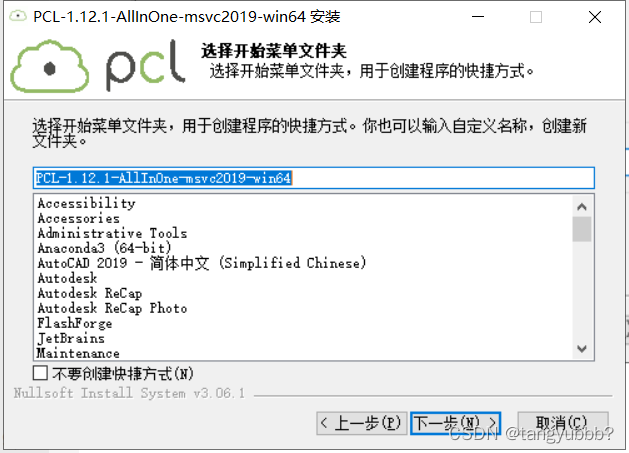Select JetBrains folder entry
The height and width of the screenshot is (453, 629).
pos(71,338)
